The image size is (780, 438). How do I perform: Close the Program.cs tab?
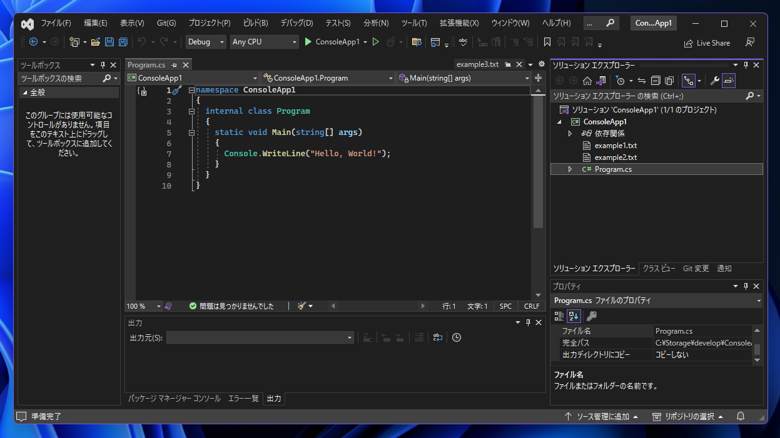coord(186,65)
